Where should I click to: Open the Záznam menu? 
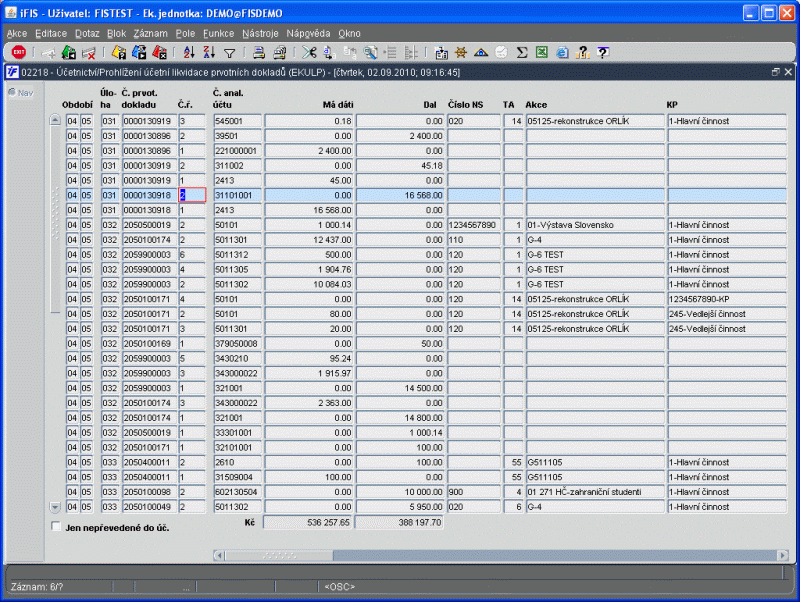point(150,33)
